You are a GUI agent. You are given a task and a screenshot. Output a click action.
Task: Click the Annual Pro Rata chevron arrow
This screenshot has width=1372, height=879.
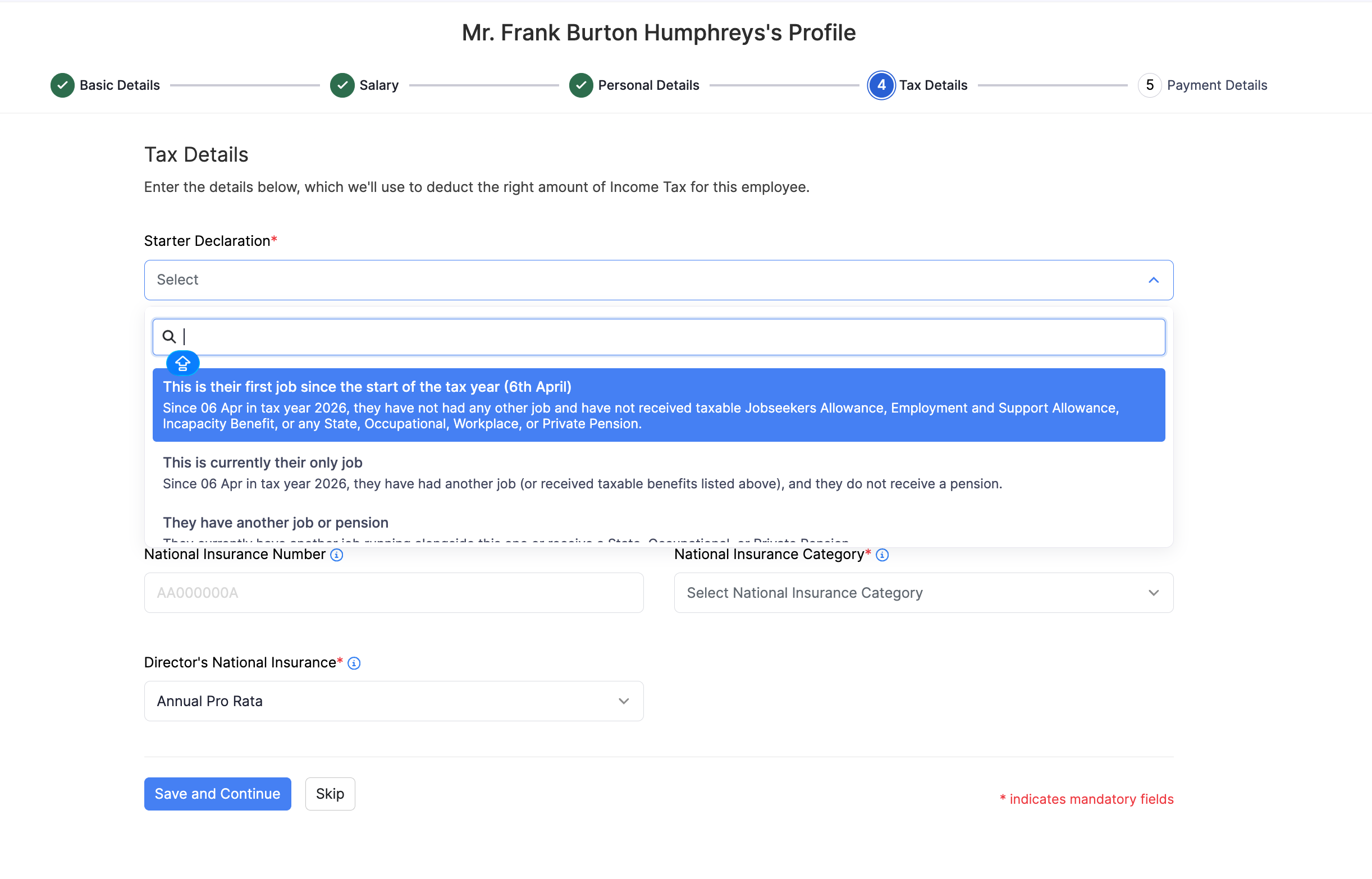(x=623, y=701)
